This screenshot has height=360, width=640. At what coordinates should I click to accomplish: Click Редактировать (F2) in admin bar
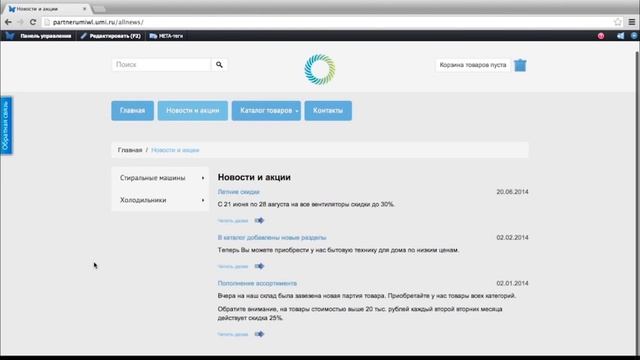(111, 36)
